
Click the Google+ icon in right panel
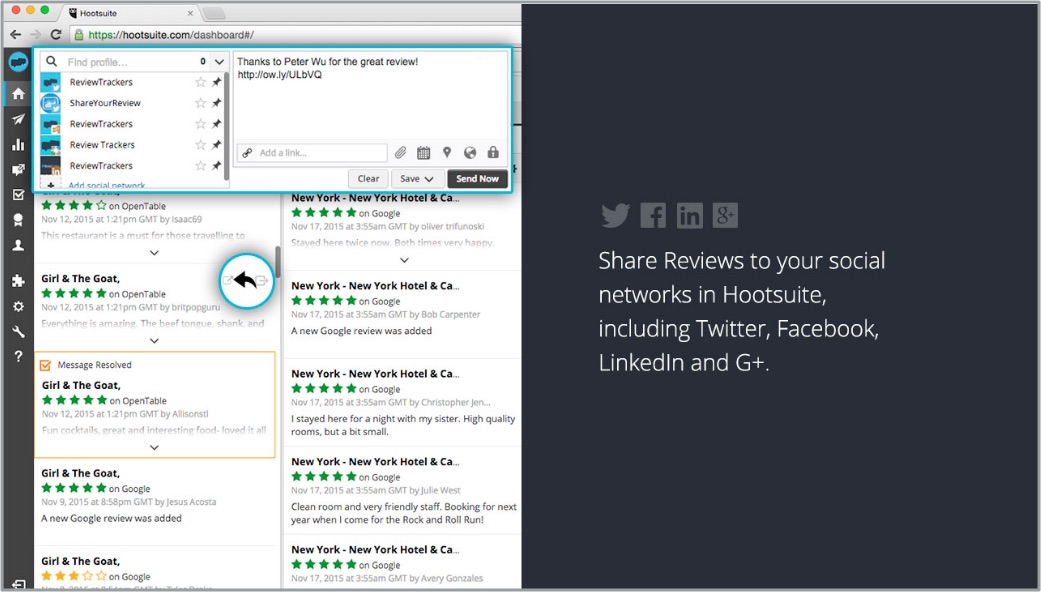coord(725,216)
